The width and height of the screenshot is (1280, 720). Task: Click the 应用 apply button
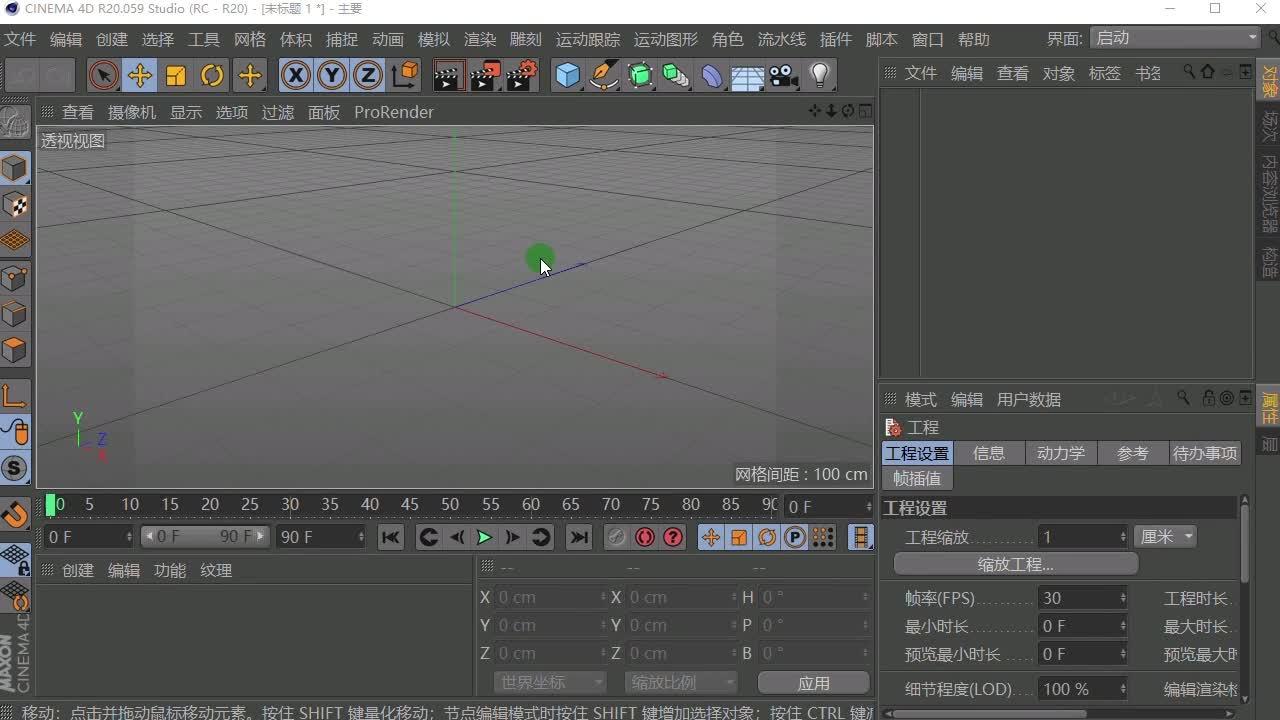point(814,683)
